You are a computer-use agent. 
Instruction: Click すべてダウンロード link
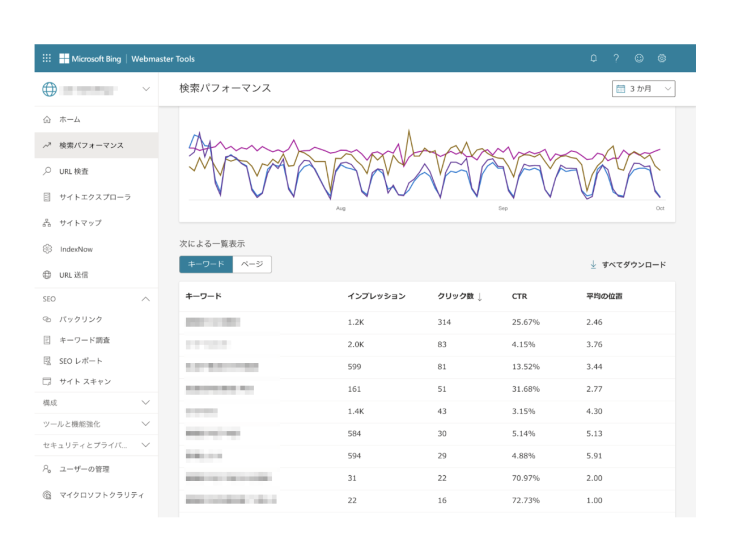point(633,265)
